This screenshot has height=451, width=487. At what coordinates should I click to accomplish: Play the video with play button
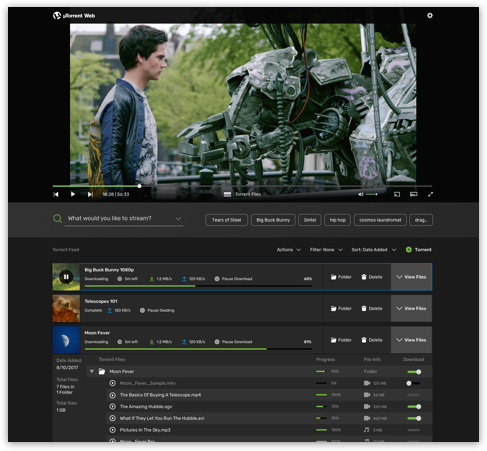[x=73, y=194]
